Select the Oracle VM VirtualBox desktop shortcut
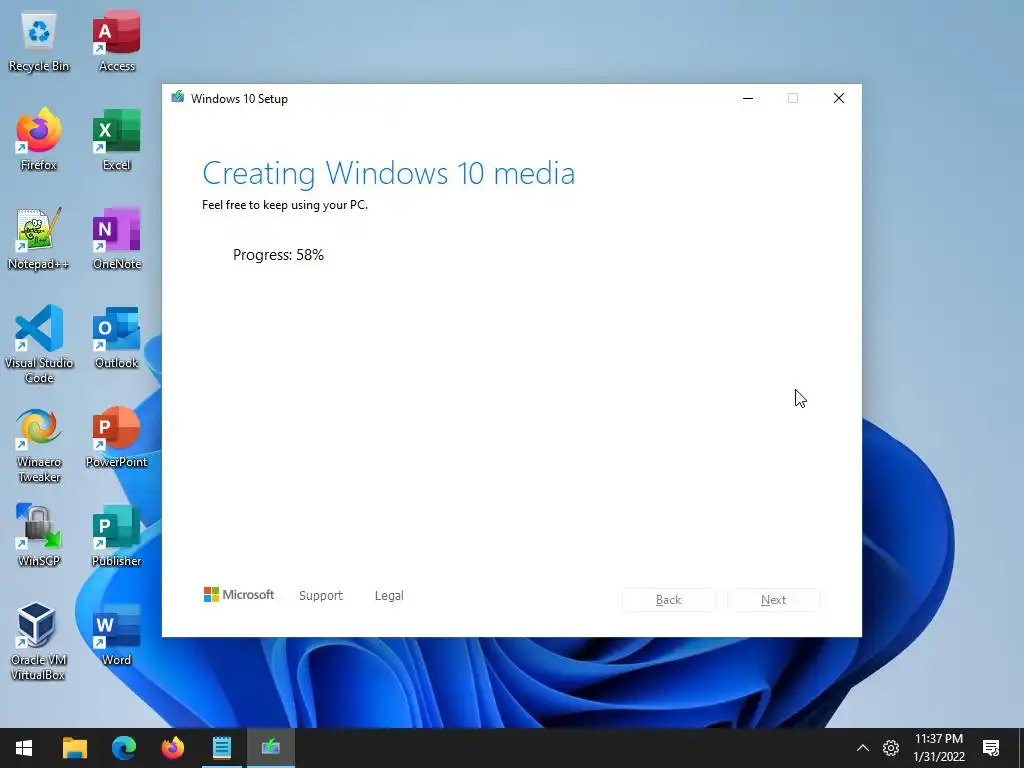Image resolution: width=1024 pixels, height=768 pixels. pos(39,643)
